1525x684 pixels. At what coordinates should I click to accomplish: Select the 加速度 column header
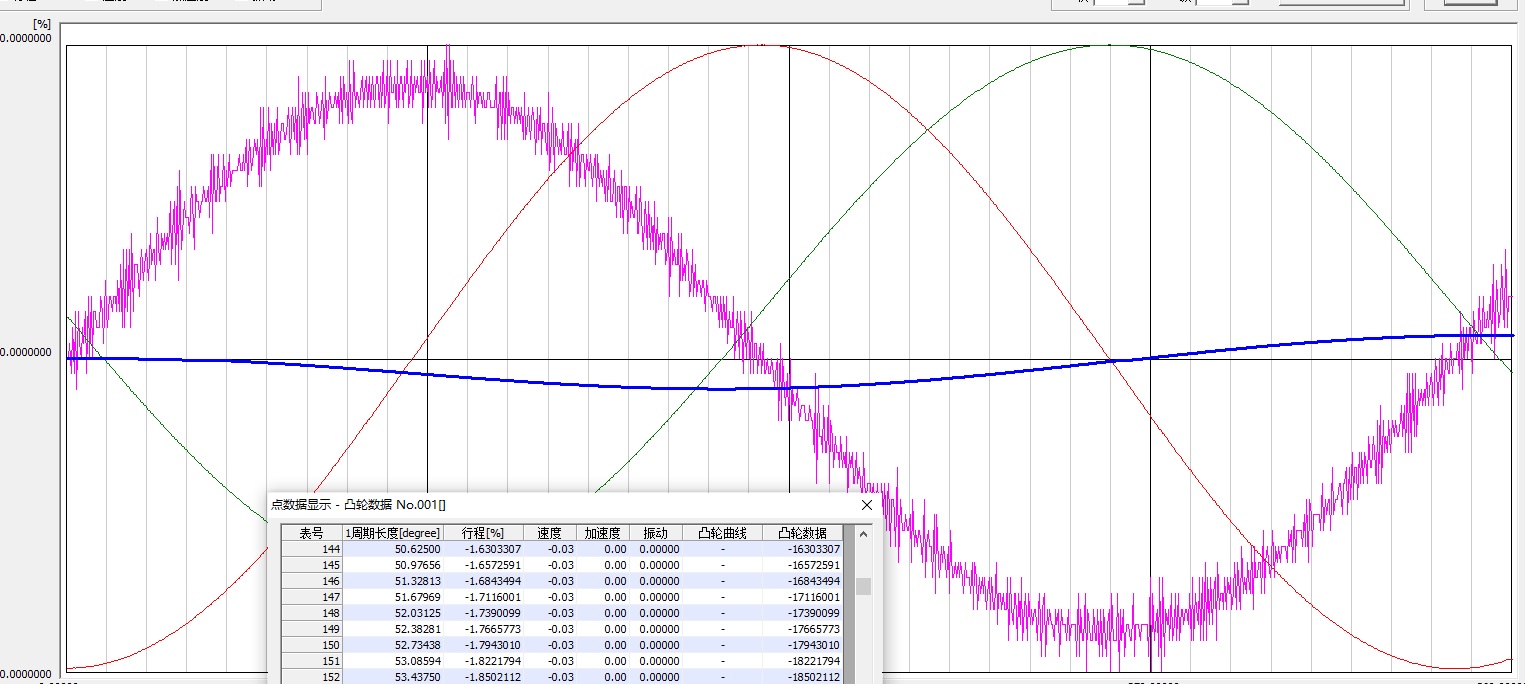pyautogui.click(x=603, y=533)
